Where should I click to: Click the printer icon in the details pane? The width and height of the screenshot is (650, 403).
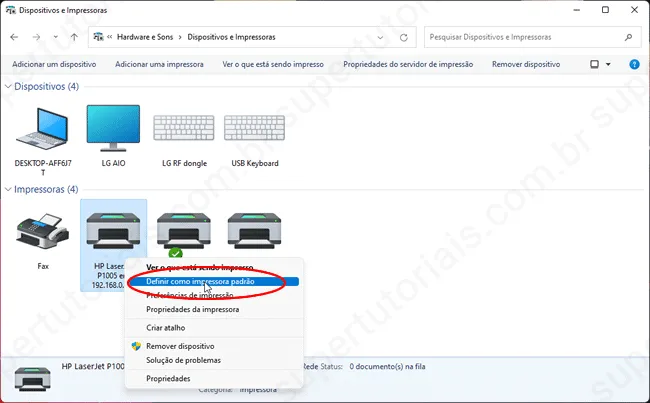pyautogui.click(x=32, y=379)
